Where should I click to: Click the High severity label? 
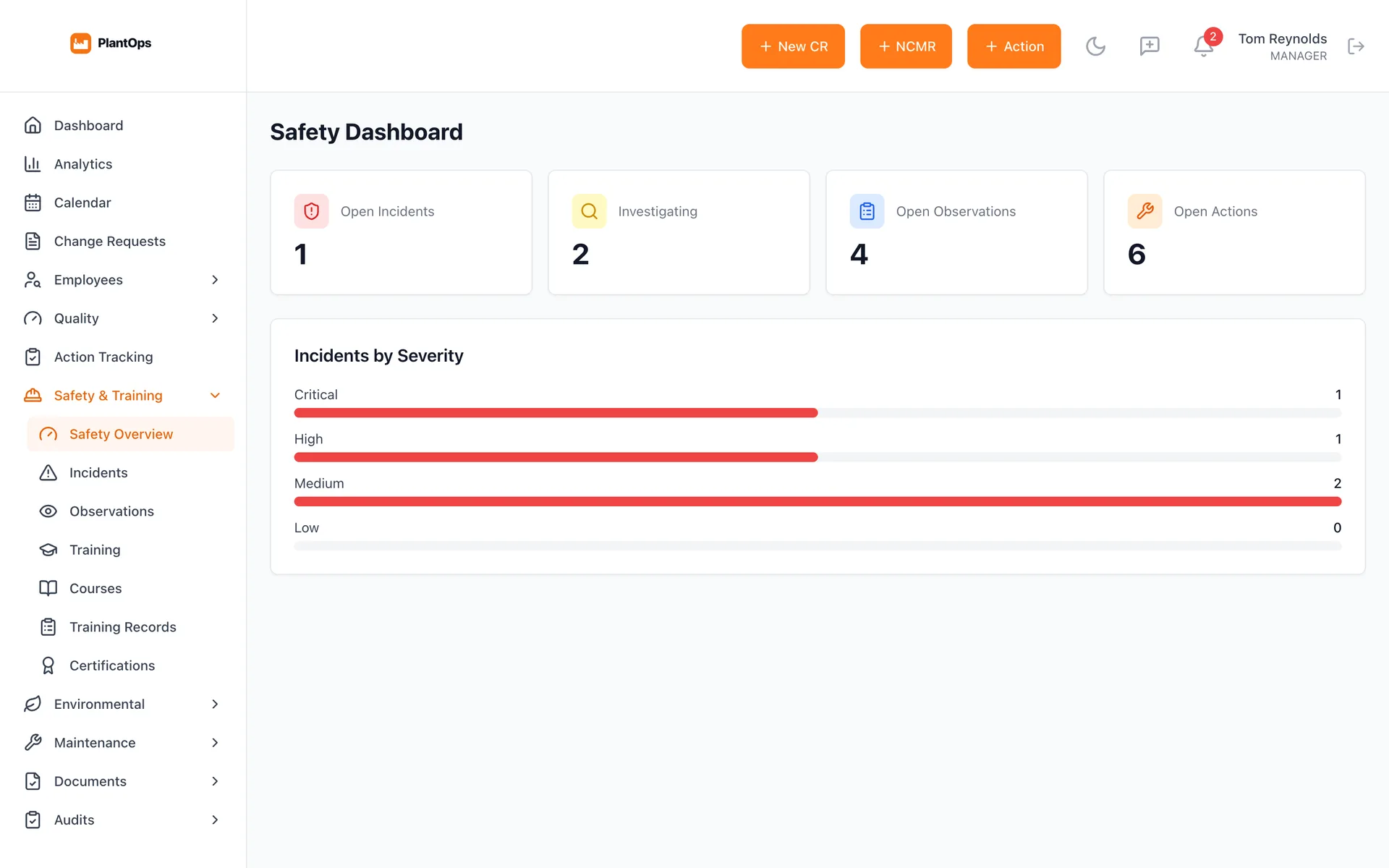(x=308, y=439)
